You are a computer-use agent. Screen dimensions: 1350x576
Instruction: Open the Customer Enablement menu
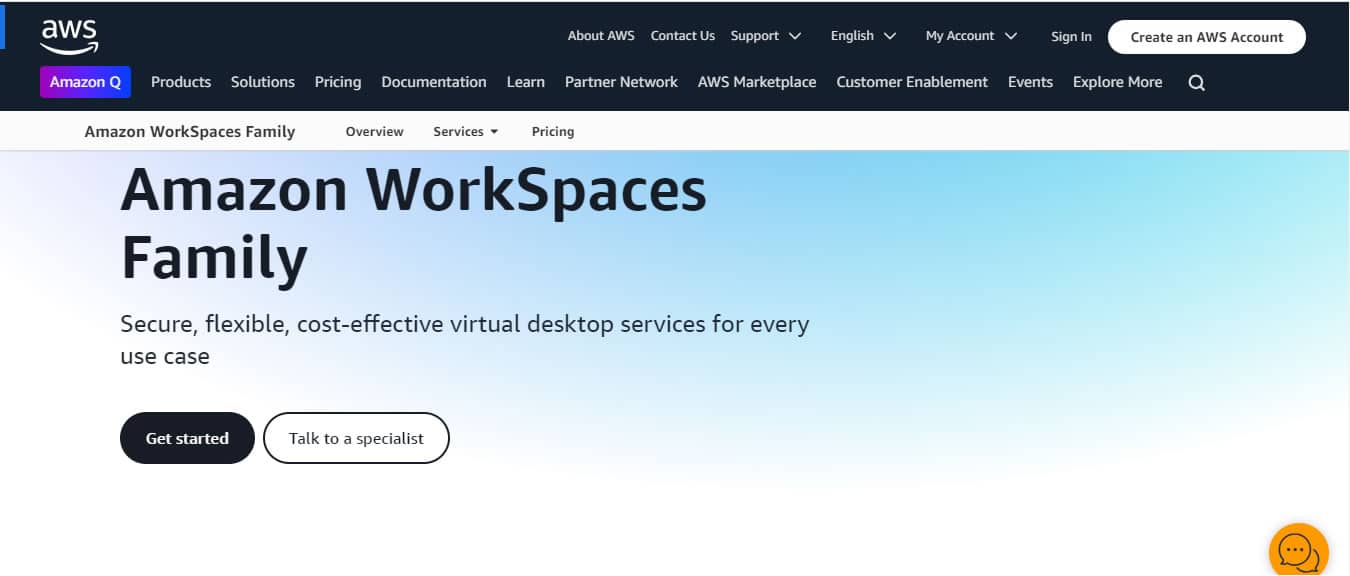[912, 82]
